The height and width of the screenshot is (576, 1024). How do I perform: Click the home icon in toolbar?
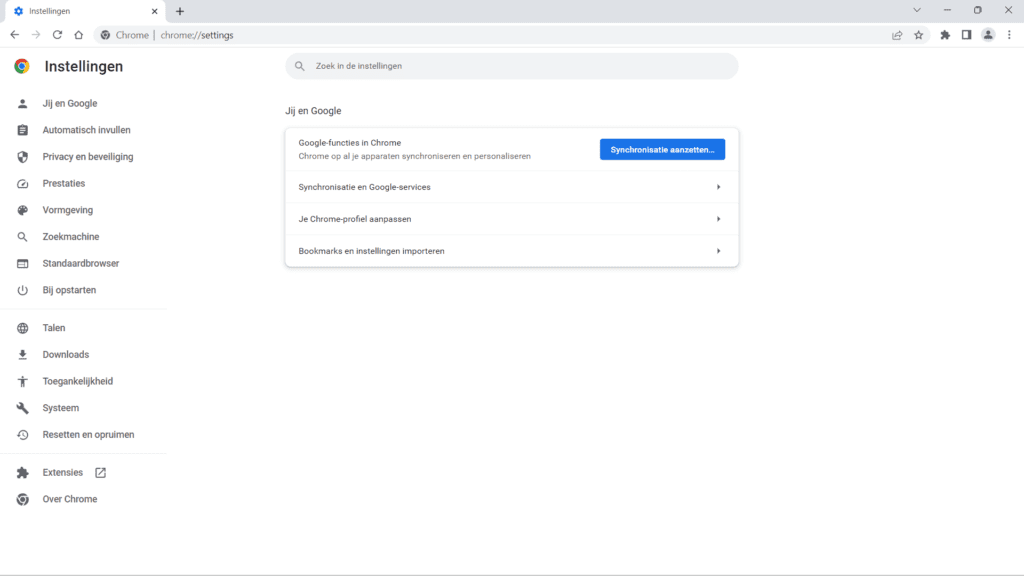point(78,35)
